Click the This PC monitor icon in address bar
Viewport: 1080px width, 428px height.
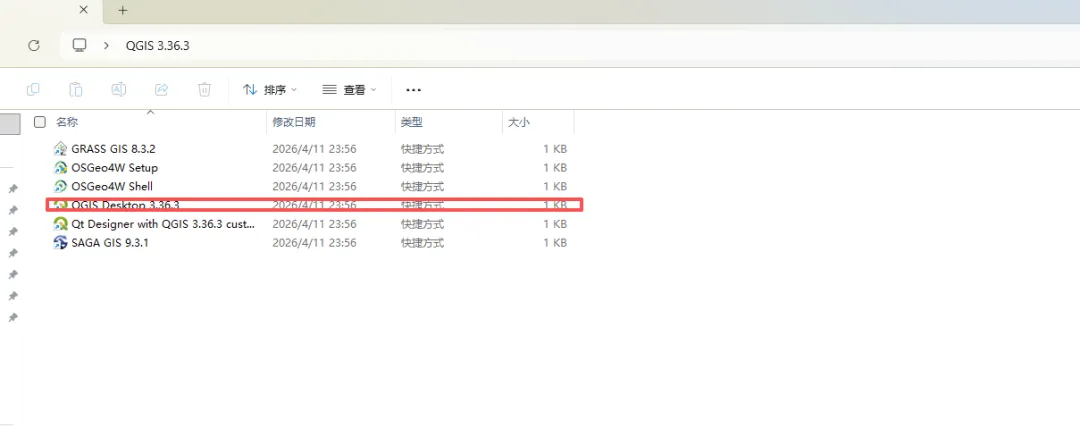(x=80, y=45)
